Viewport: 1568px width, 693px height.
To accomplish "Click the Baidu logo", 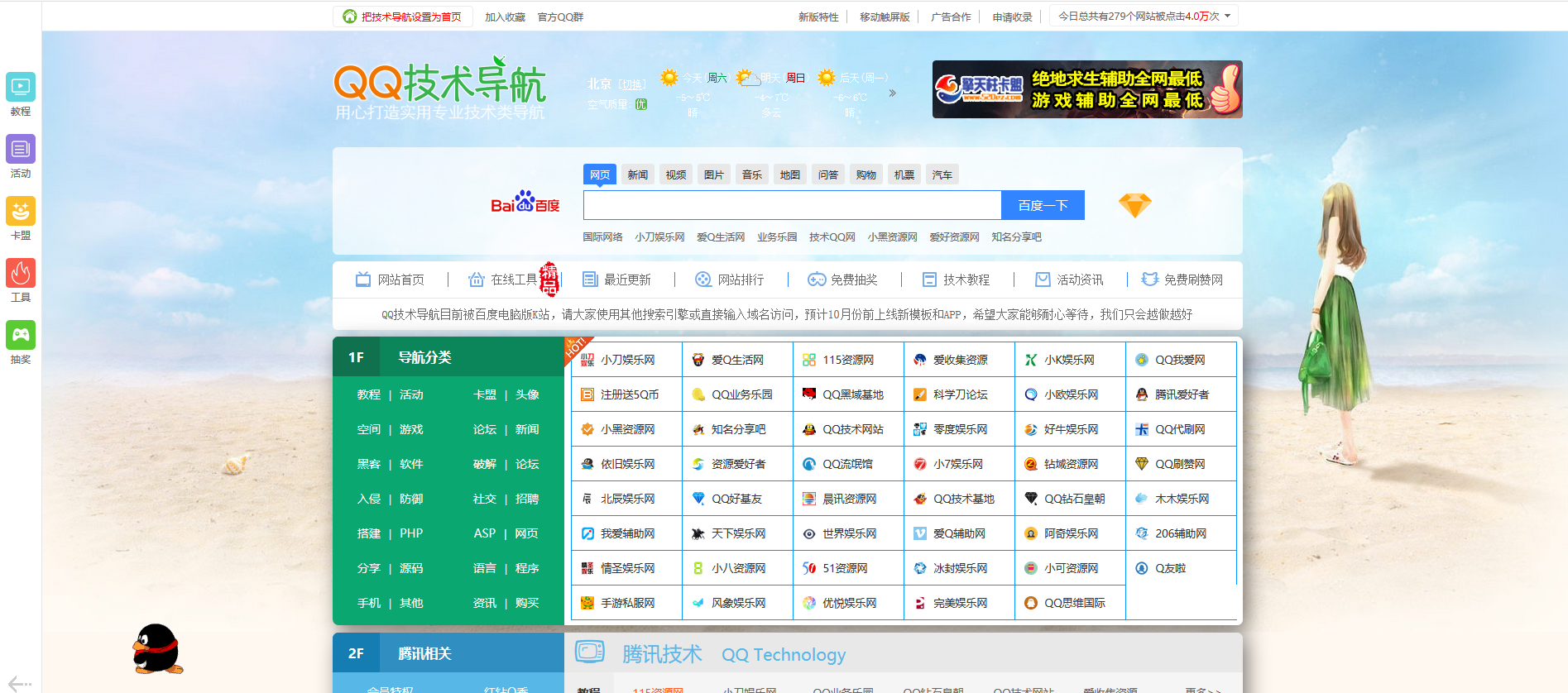I will (x=525, y=202).
